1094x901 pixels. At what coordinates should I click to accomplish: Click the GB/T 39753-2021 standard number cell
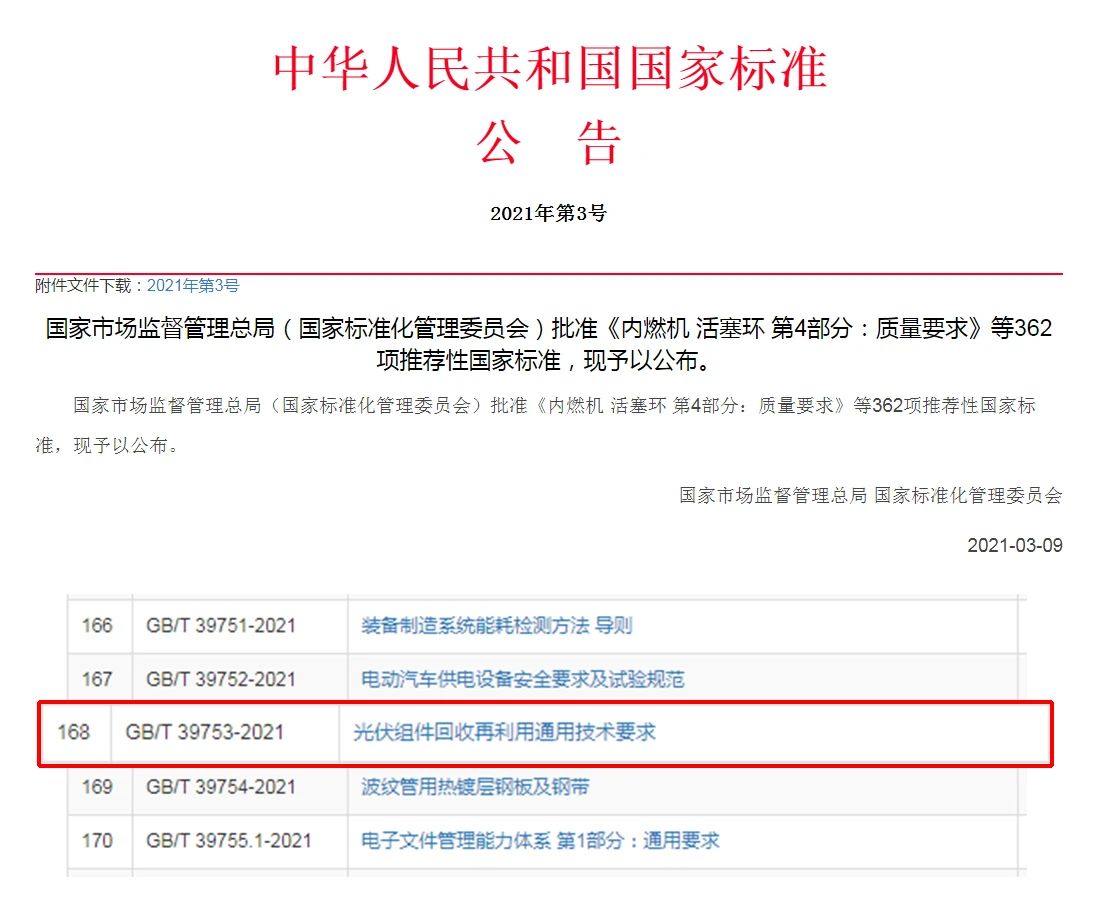point(204,732)
